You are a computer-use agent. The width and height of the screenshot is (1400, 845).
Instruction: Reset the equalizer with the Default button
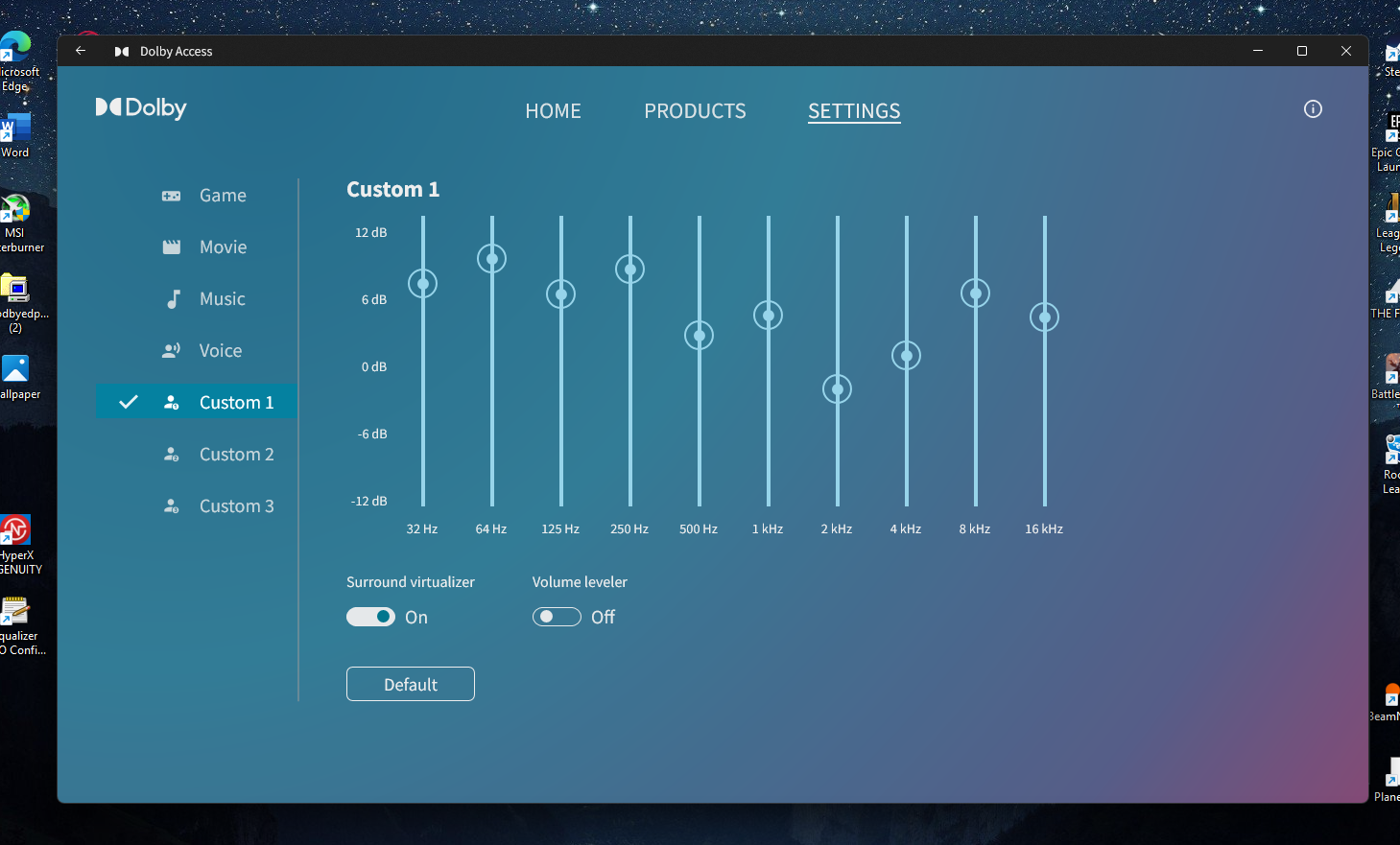(411, 684)
